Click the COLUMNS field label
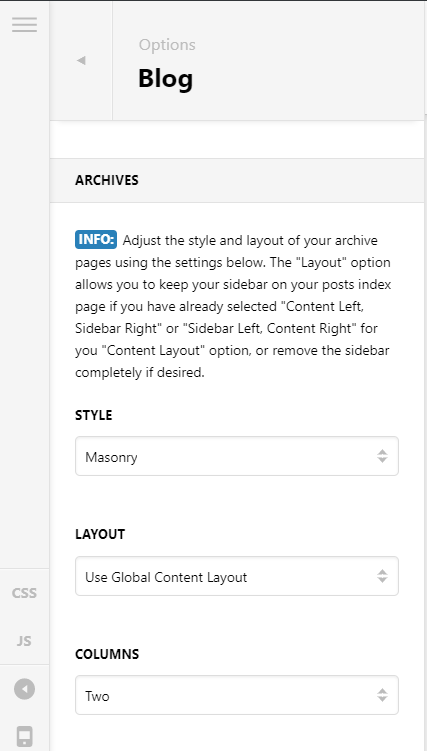 coord(107,654)
